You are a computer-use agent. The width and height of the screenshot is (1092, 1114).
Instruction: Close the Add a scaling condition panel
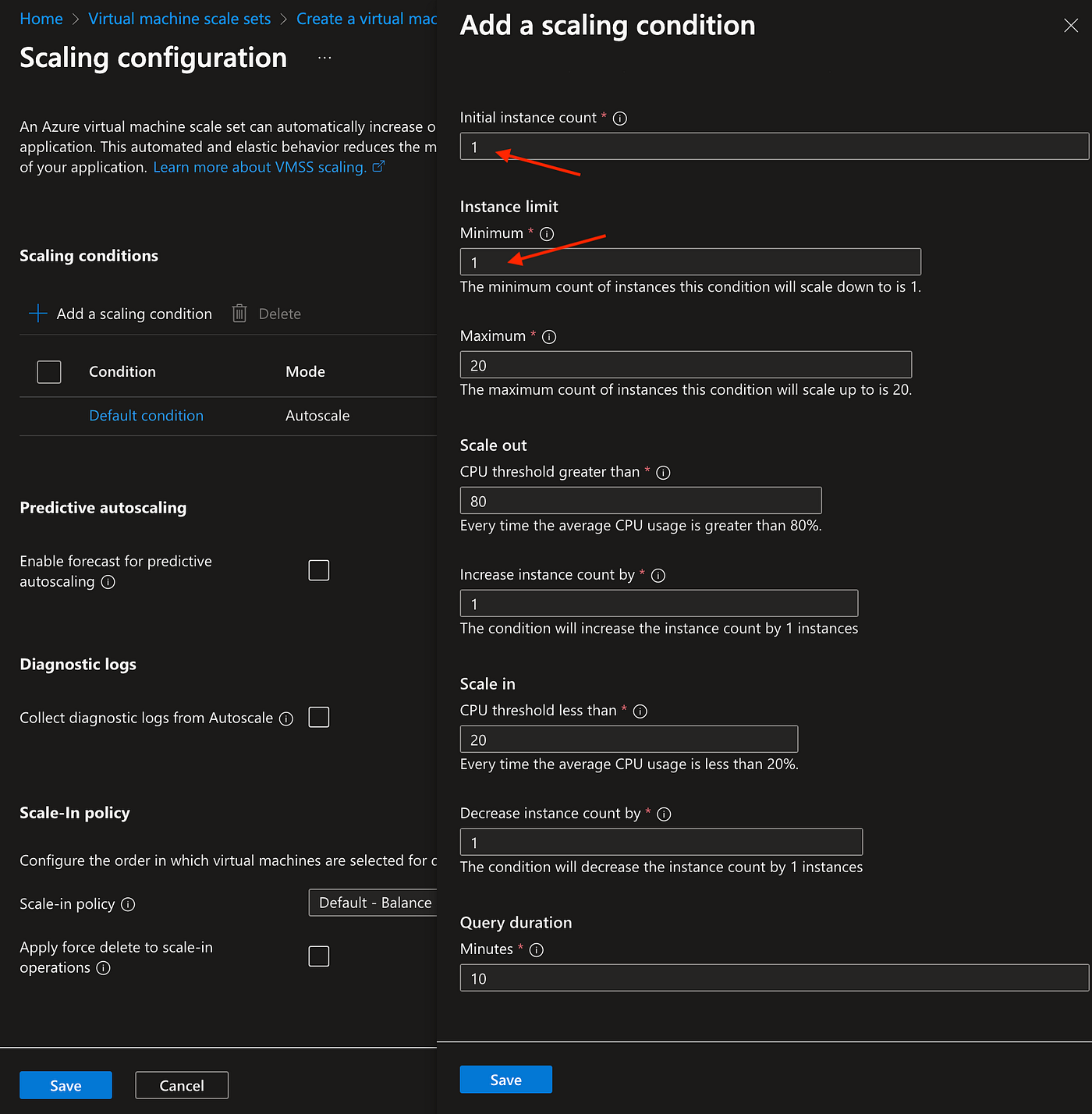pos(1071,26)
